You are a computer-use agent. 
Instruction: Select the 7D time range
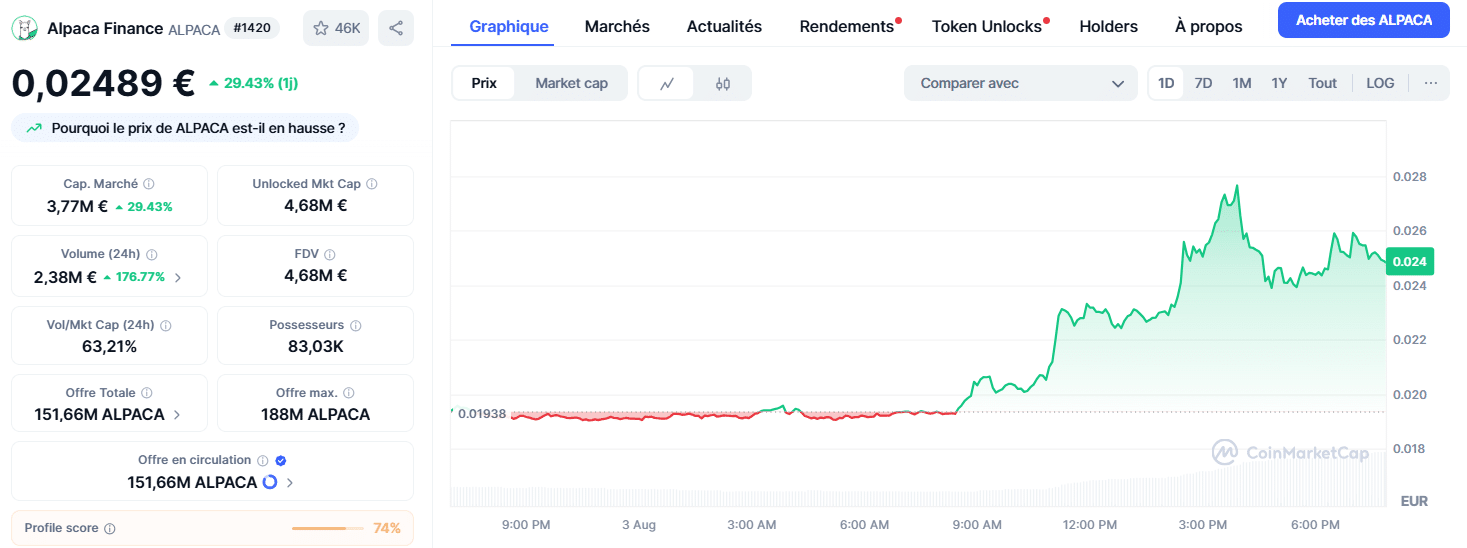[x=1203, y=83]
